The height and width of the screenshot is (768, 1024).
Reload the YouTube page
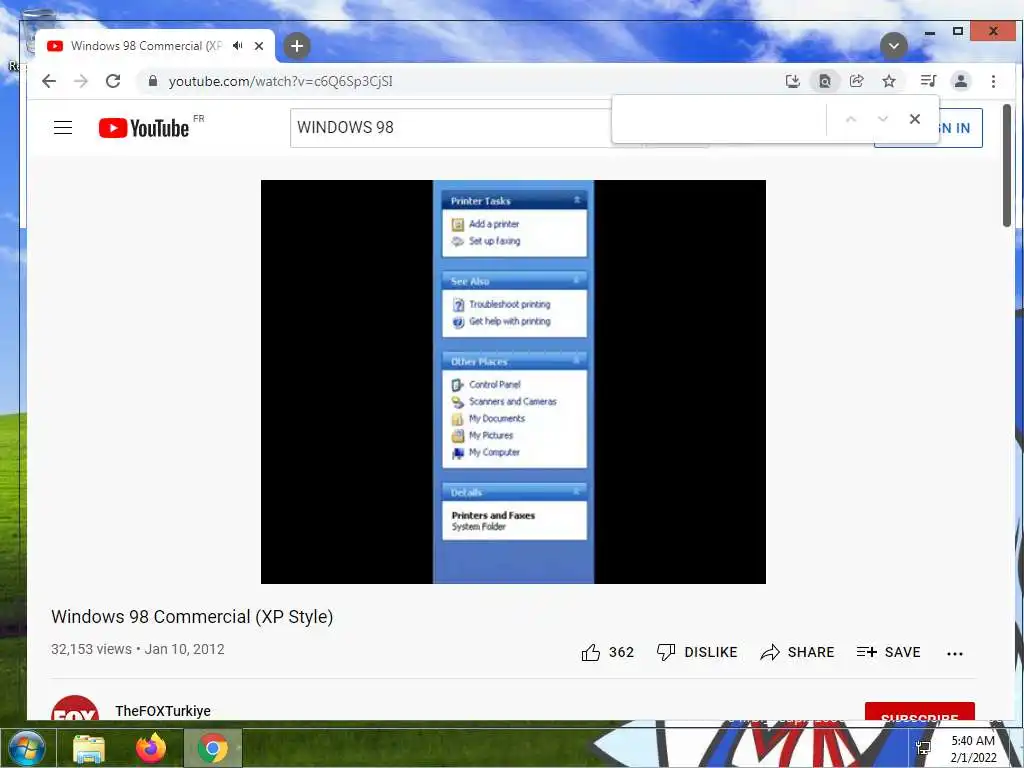pos(113,81)
